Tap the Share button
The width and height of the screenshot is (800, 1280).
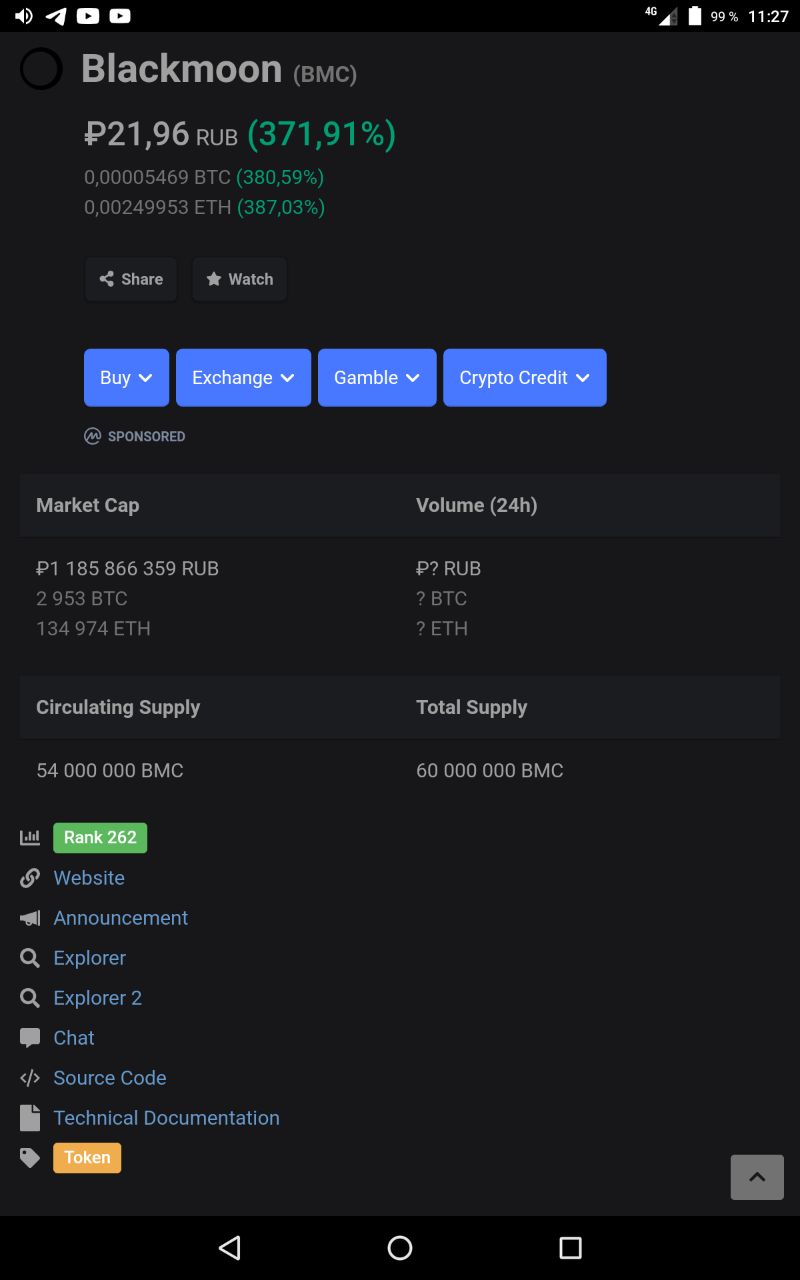click(131, 280)
